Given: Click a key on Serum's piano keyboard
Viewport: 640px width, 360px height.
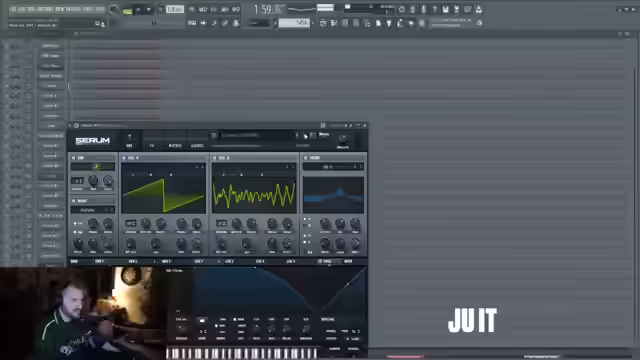Looking at the screenshot, I should [x=242, y=353].
